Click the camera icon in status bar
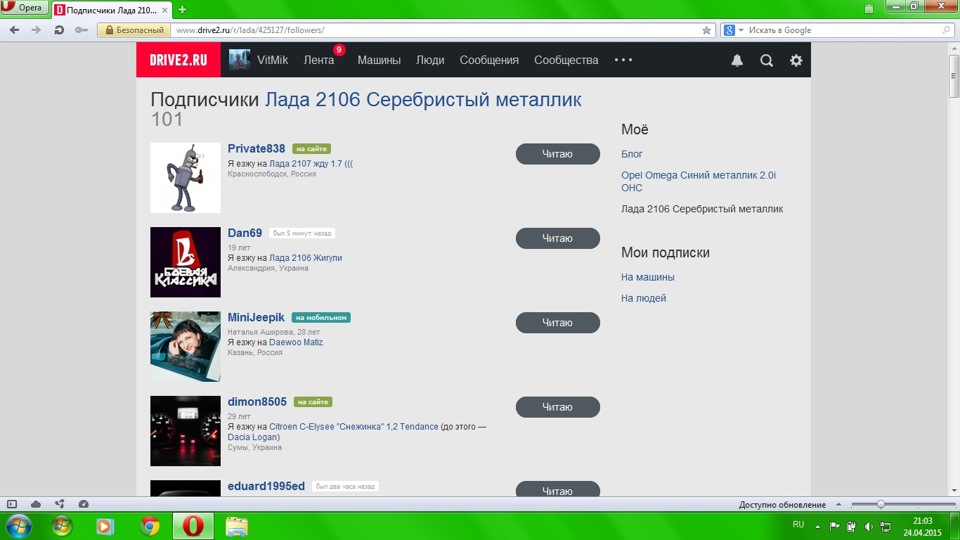 [x=83, y=504]
